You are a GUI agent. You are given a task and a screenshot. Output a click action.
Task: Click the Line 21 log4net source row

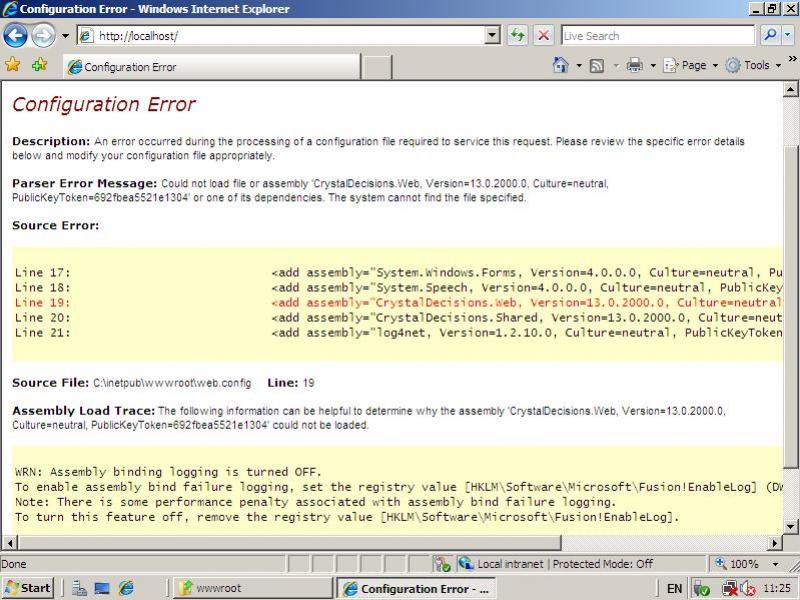coord(398,333)
